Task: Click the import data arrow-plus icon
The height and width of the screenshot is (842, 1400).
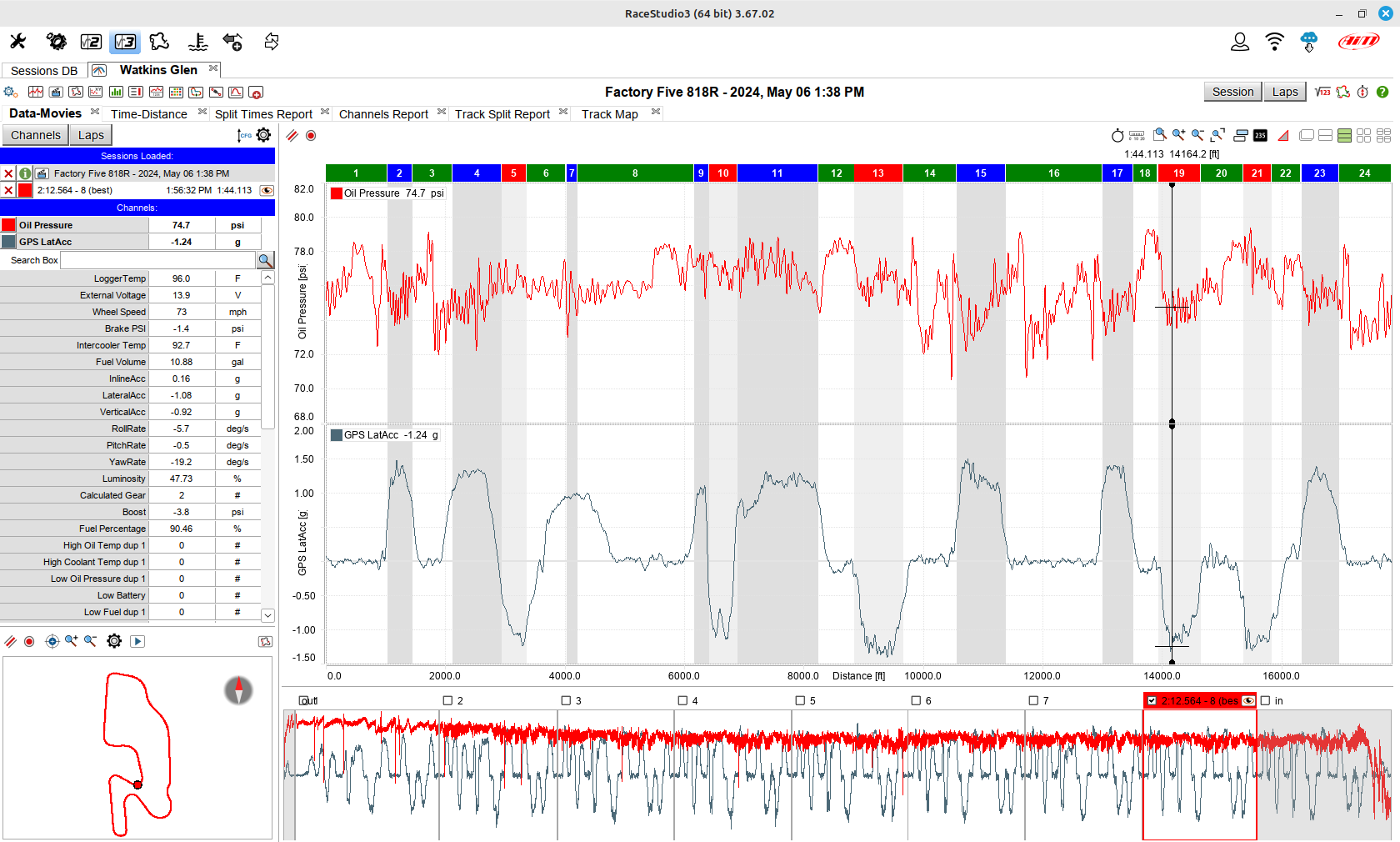Action: pos(232,42)
